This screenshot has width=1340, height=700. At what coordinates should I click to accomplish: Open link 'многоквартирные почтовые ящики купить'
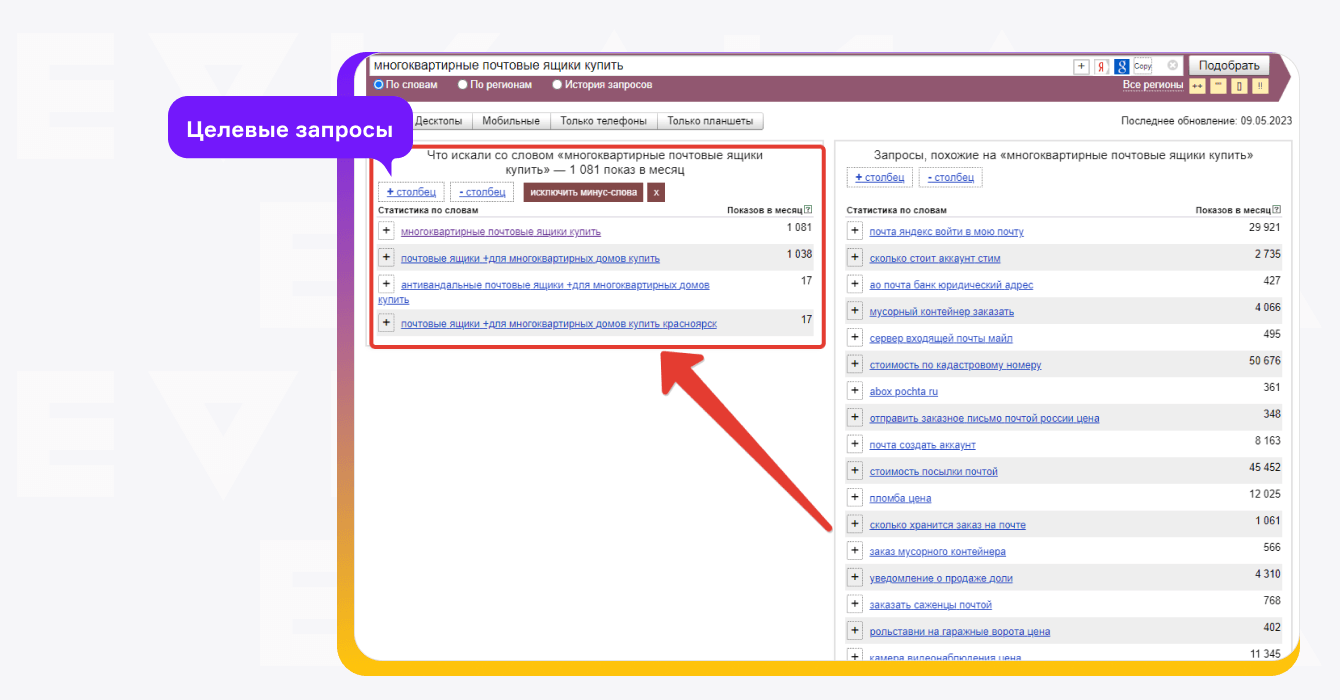[x=501, y=232]
